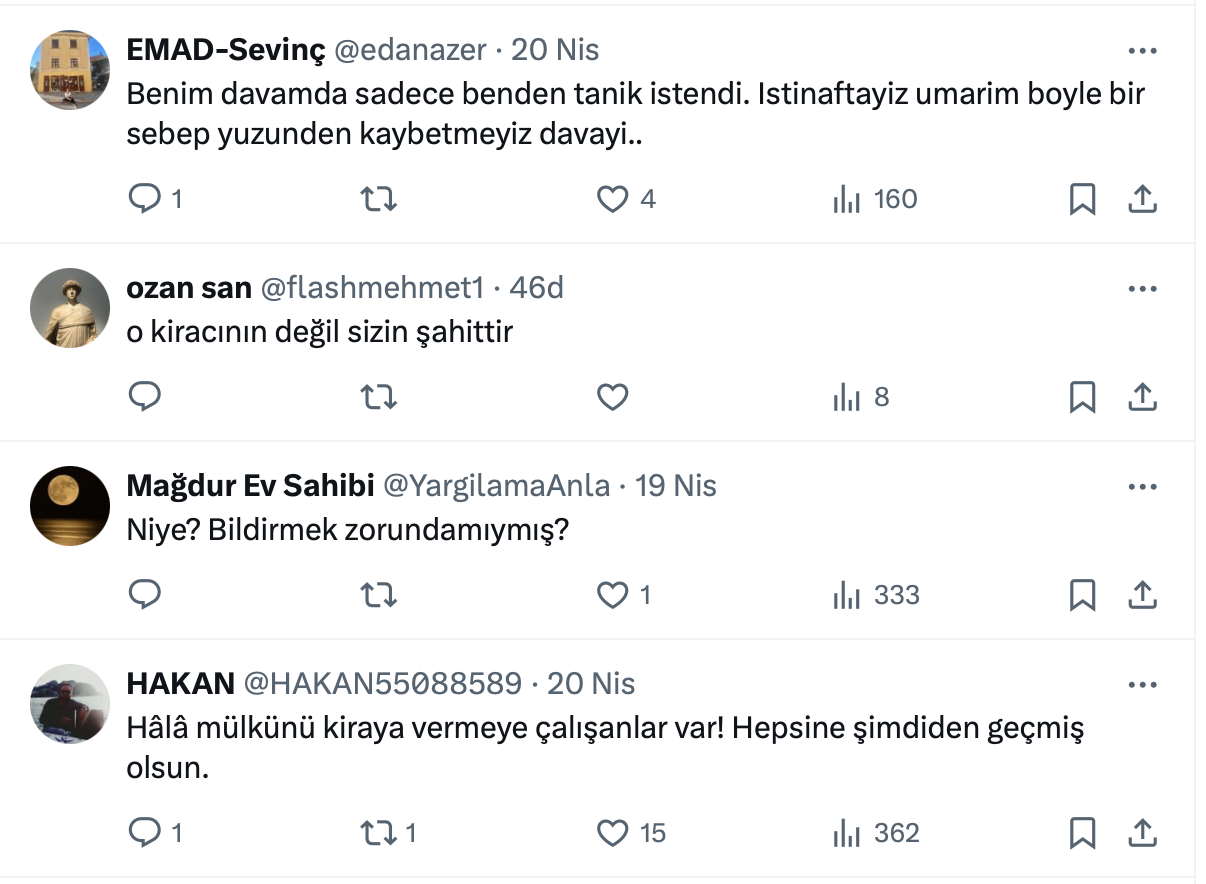Viewport: 1206px width, 884px height.
Task: View the 362 views on HAKAN's tweet
Action: coord(876,833)
